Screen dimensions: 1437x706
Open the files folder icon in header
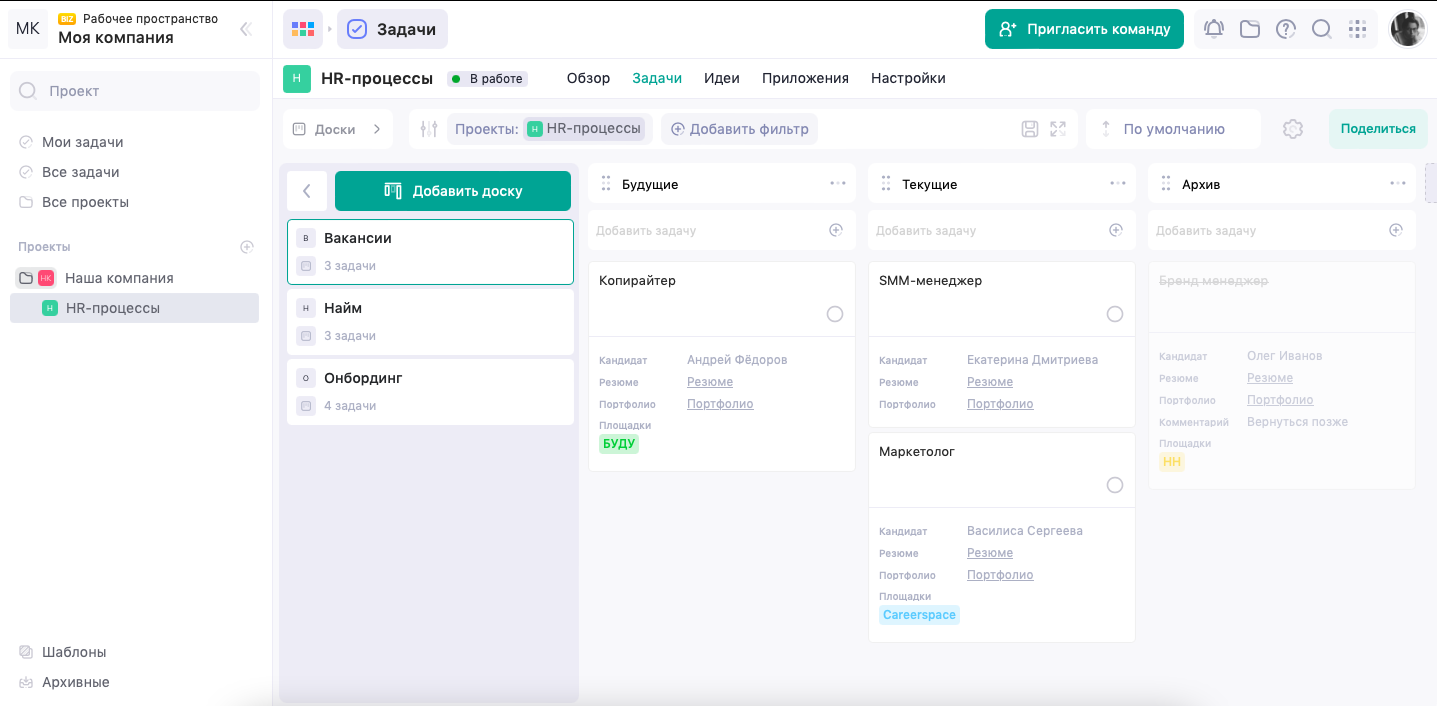pos(1250,29)
